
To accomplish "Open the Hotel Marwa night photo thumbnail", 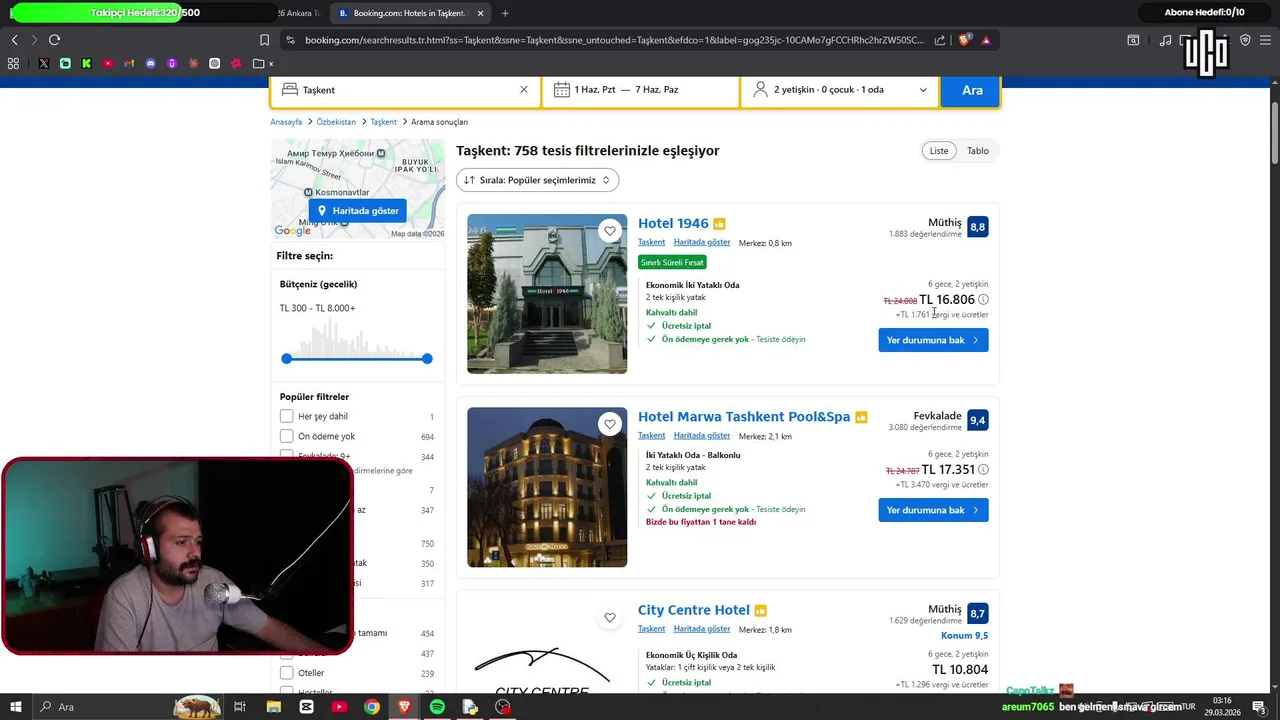I will (x=547, y=487).
